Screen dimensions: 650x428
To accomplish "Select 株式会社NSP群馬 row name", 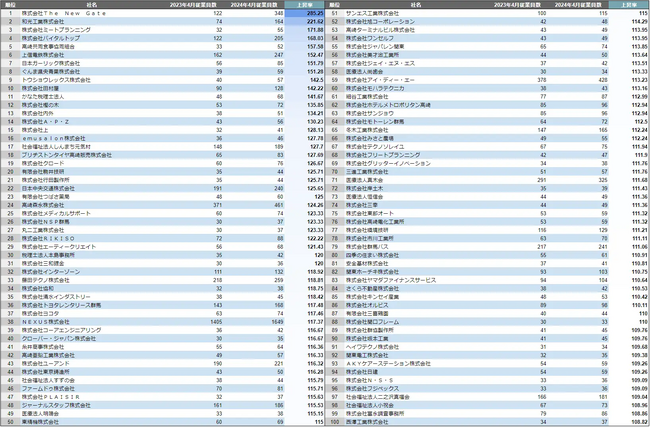I will 46,221.
